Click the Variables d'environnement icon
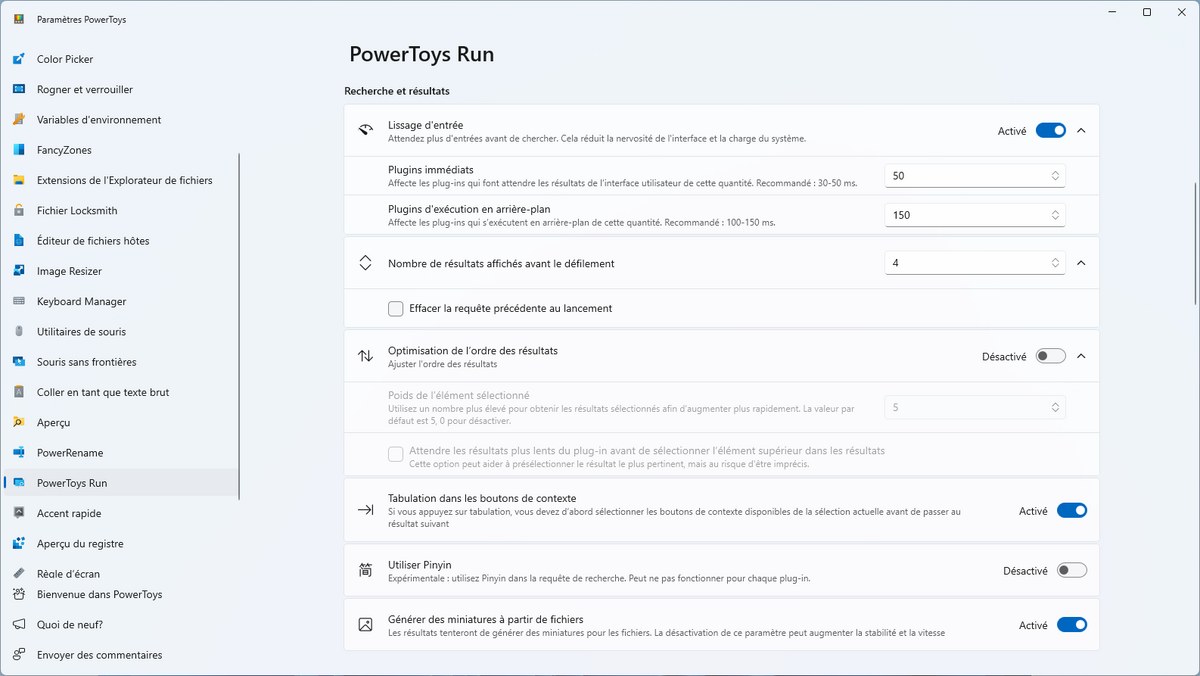1200x676 pixels. (18, 120)
